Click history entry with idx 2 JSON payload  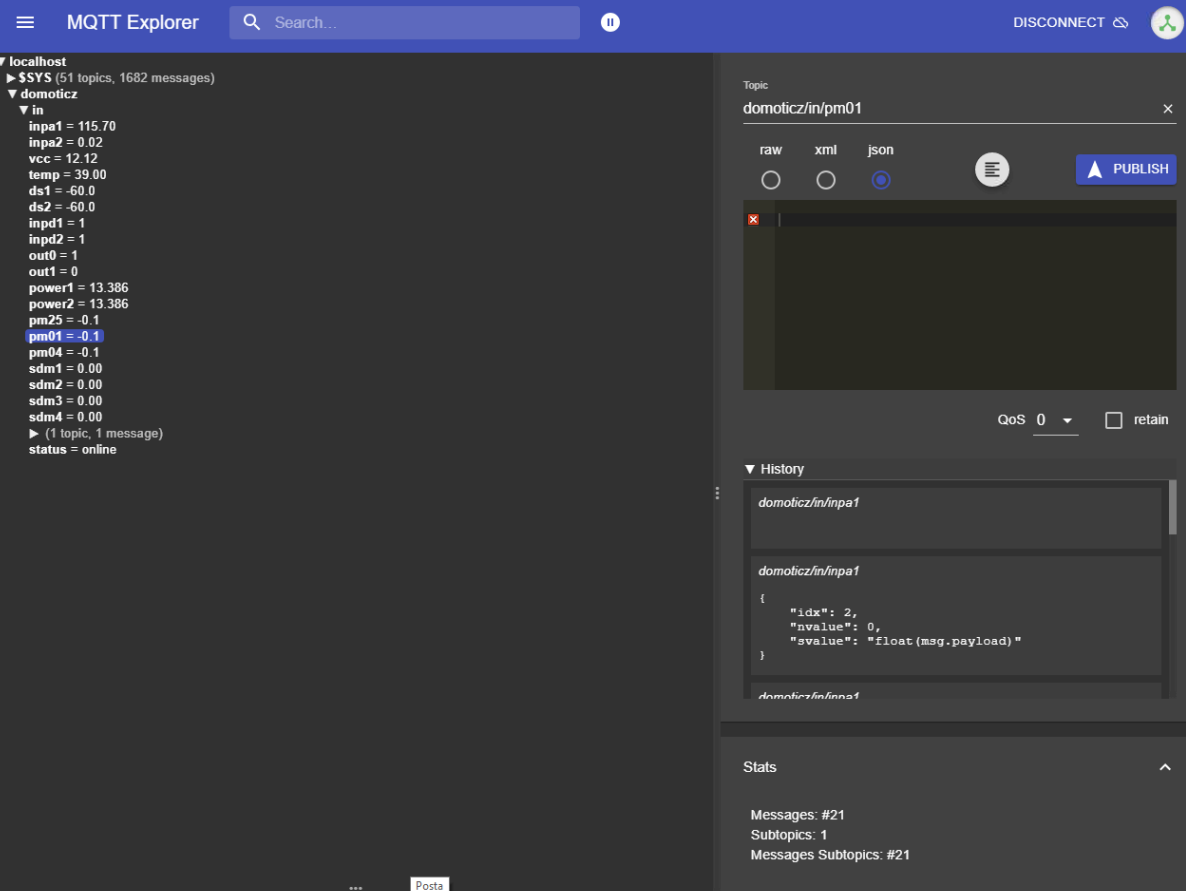[x=956, y=616]
